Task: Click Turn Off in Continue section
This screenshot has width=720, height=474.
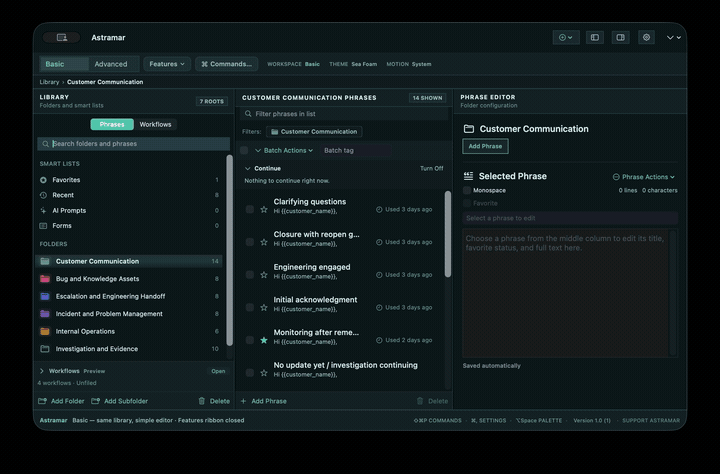Action: tap(432, 169)
